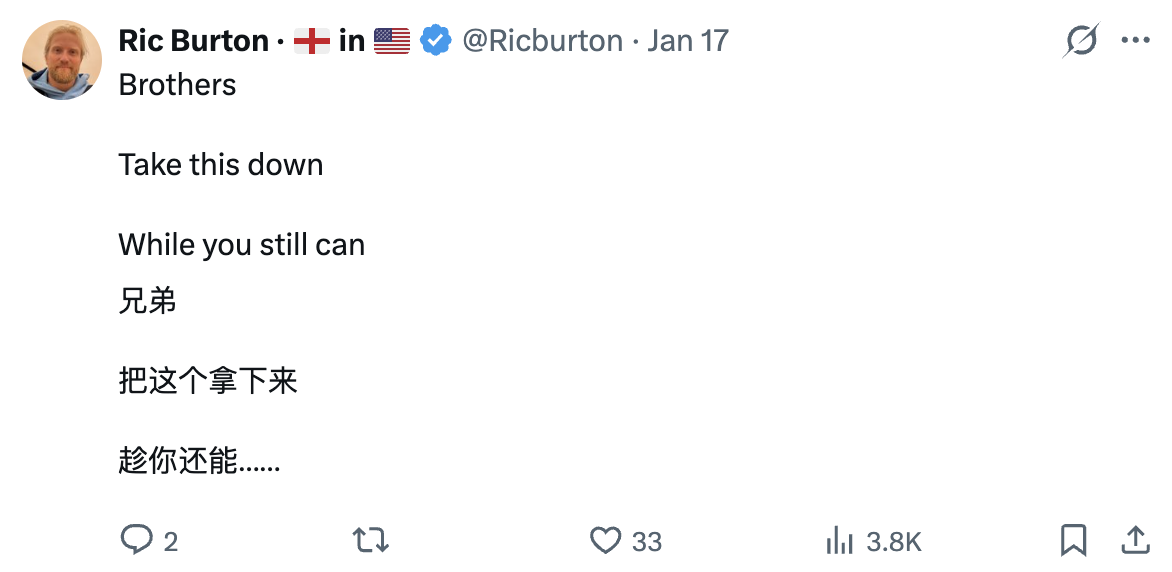
Task: Click the like count 33
Action: [647, 542]
